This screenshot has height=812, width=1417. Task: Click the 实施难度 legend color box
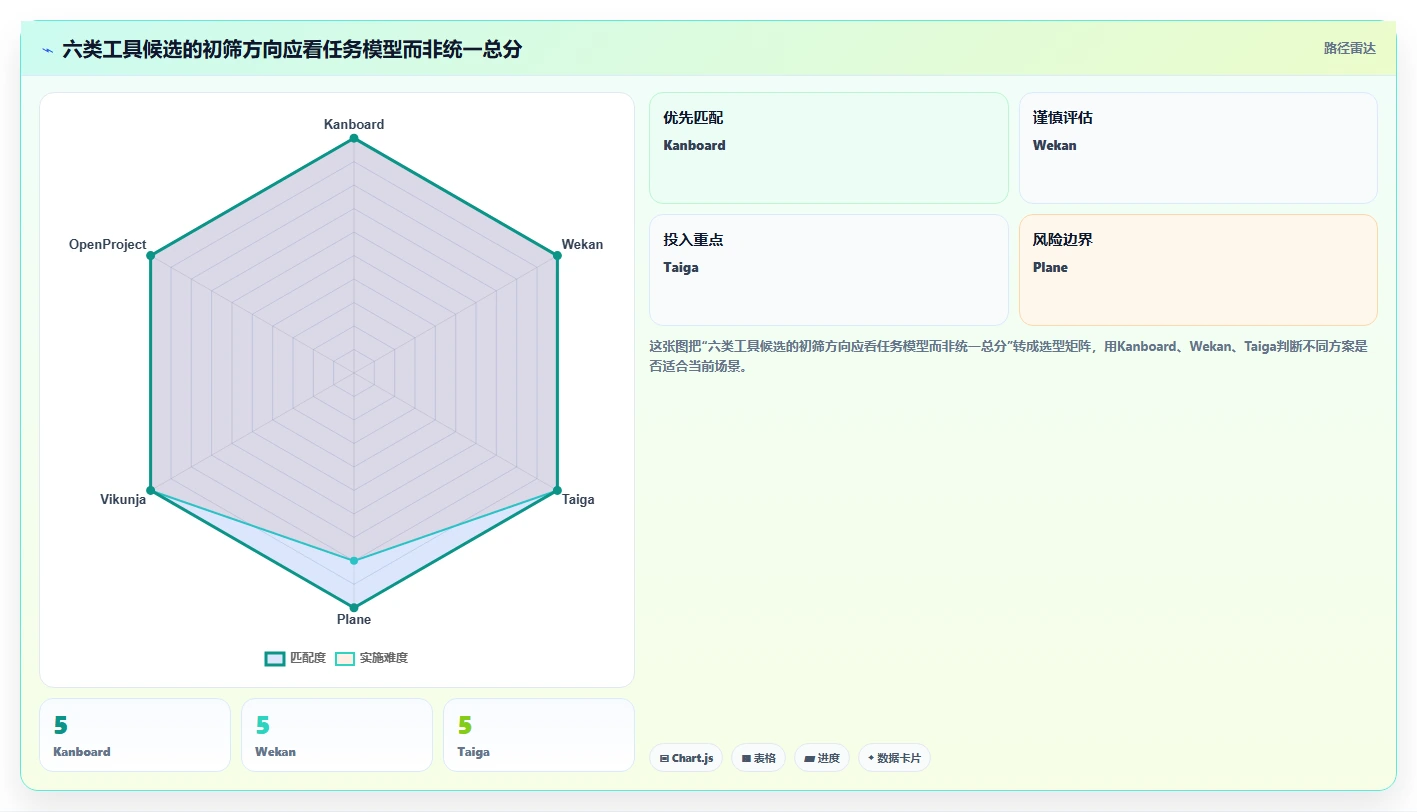(x=345, y=658)
